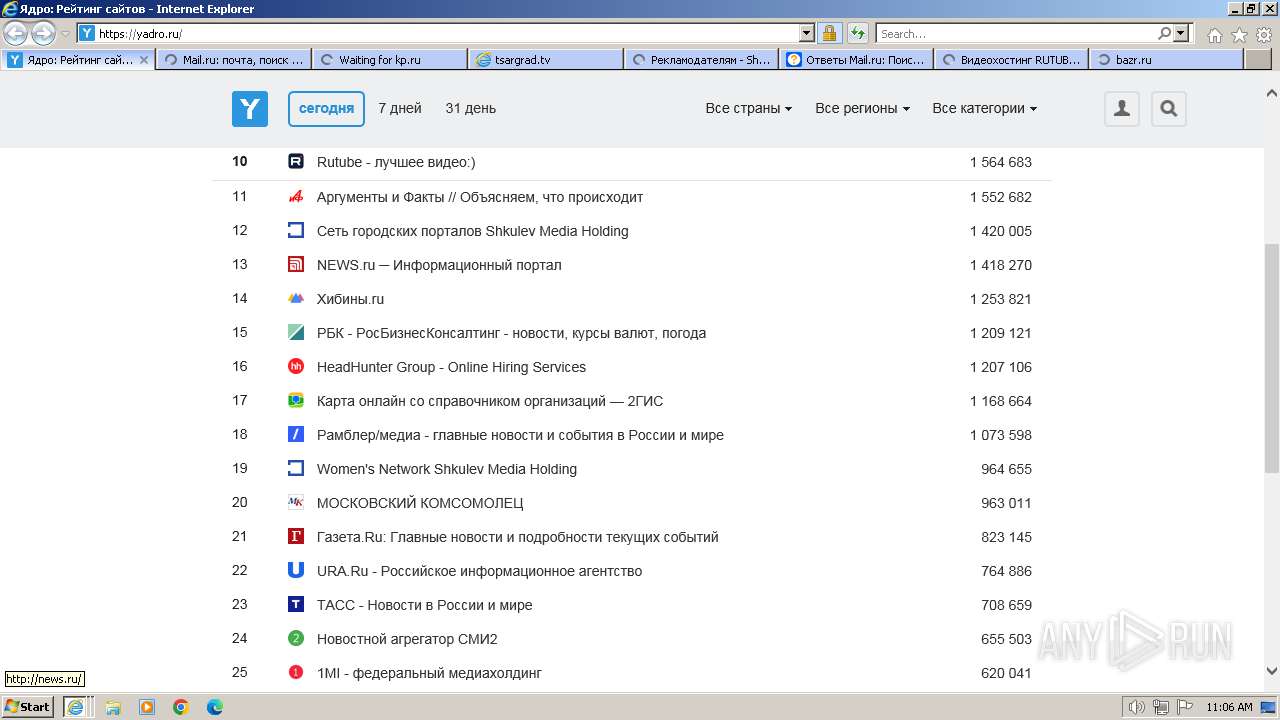Click the security lock icon in address bar
Screen dimensions: 1280x720
[x=830, y=33]
